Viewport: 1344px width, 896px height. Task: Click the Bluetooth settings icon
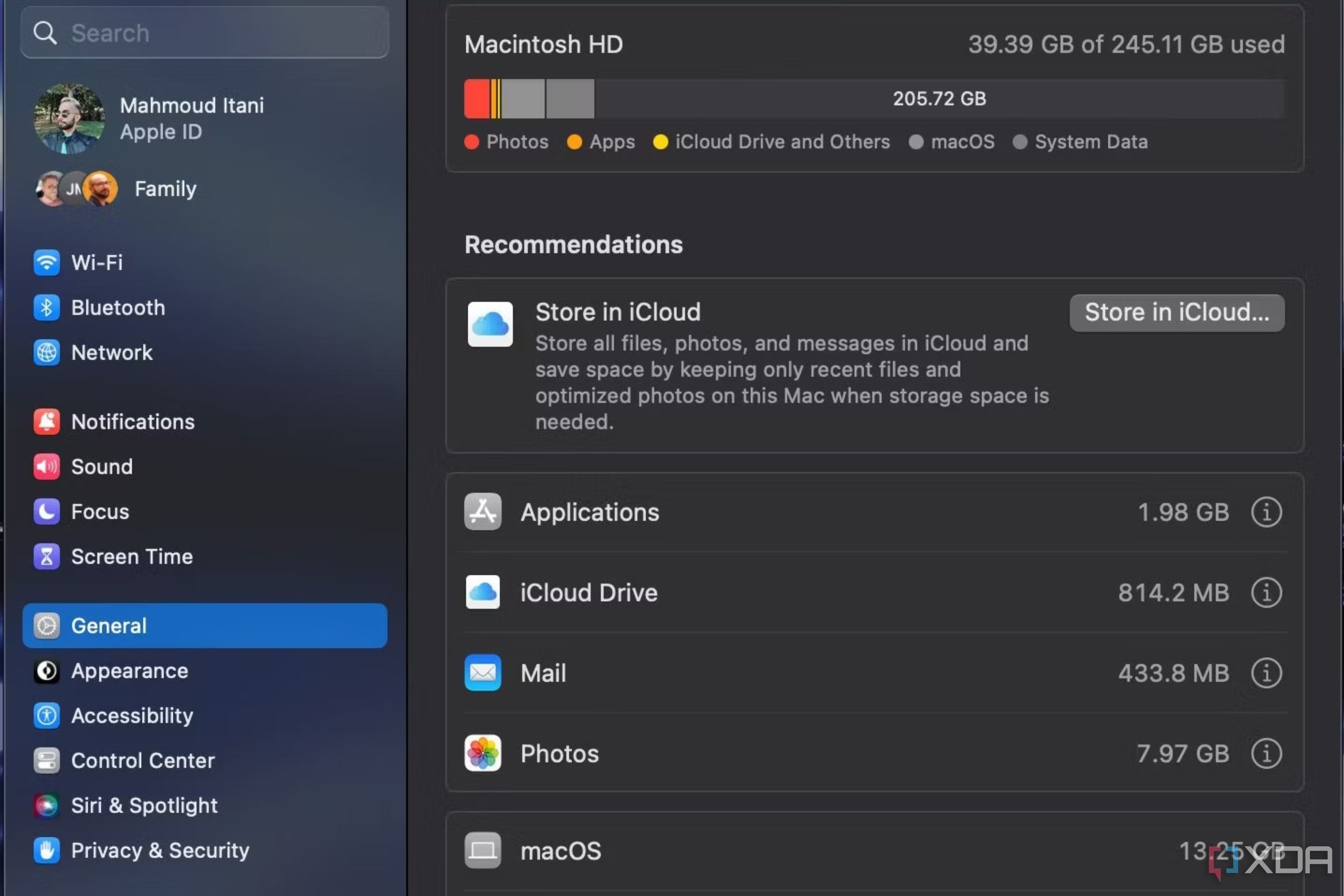pyautogui.click(x=47, y=307)
